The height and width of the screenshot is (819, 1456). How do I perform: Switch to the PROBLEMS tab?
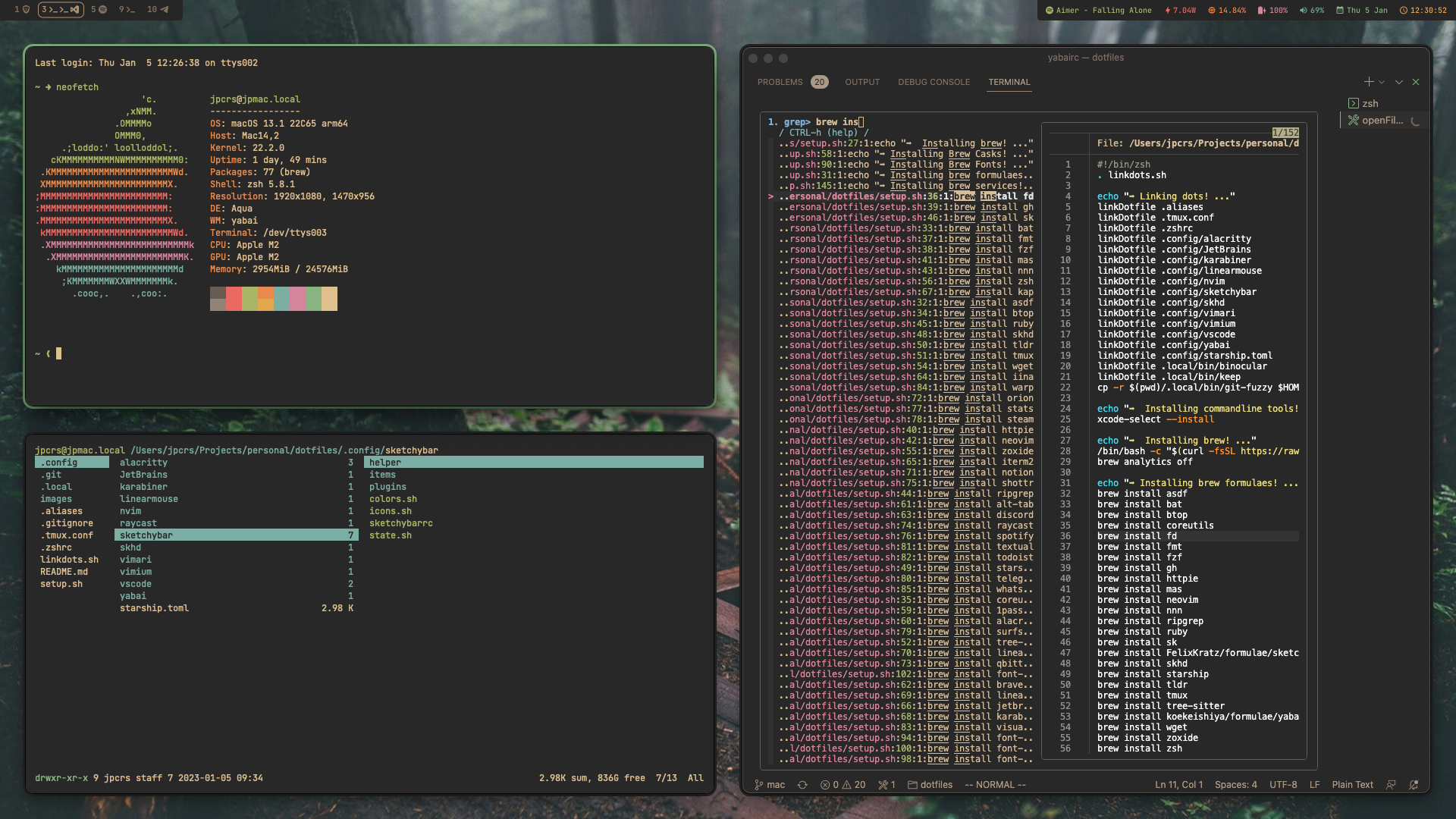click(x=780, y=82)
